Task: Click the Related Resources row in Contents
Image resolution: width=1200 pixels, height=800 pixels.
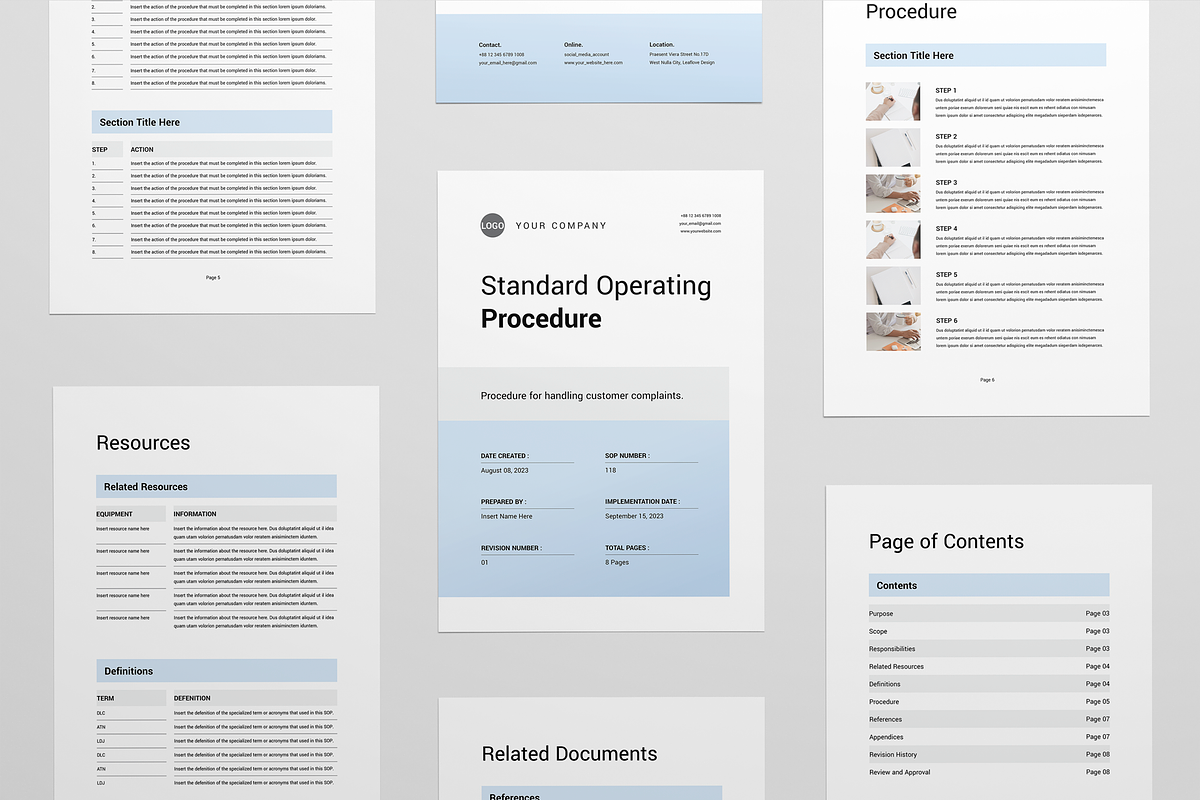Action: click(989, 667)
